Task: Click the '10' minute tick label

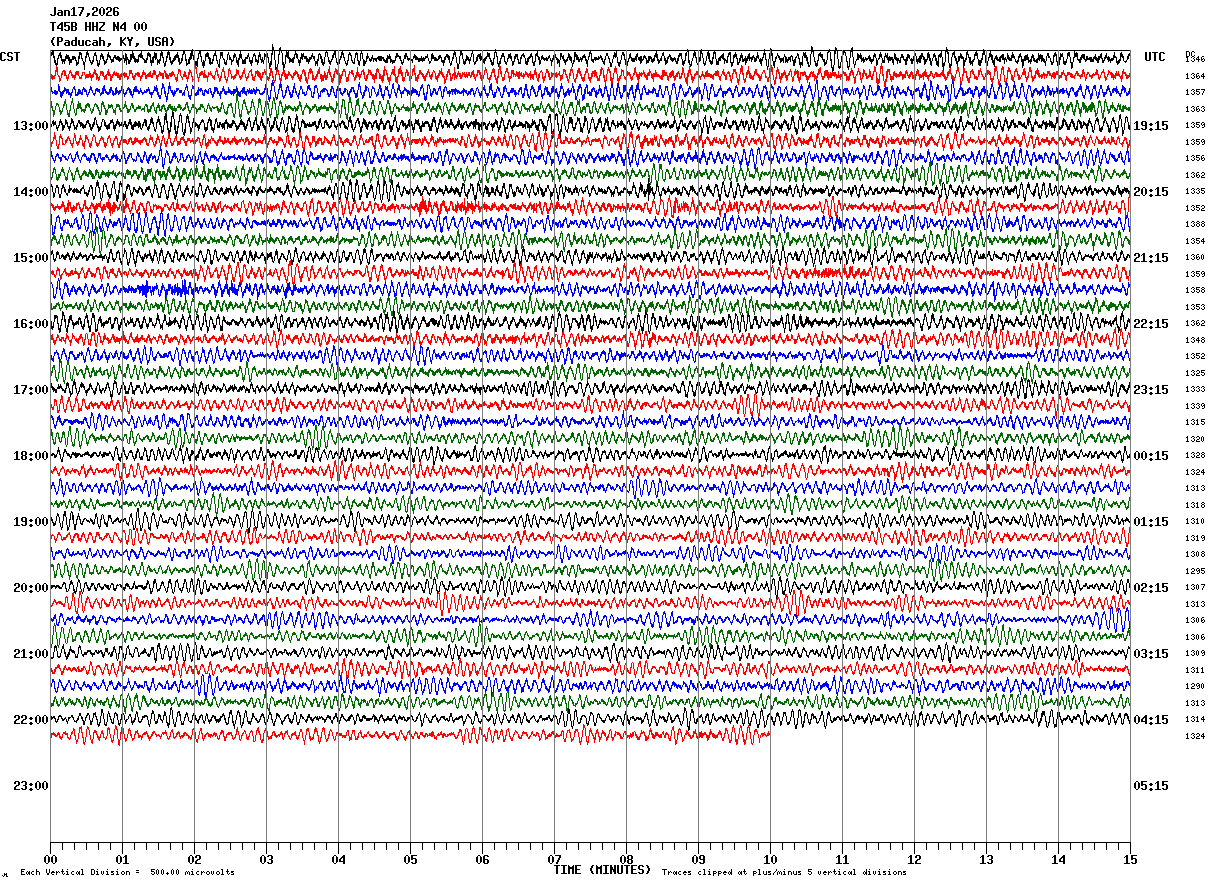Action: pyautogui.click(x=771, y=859)
